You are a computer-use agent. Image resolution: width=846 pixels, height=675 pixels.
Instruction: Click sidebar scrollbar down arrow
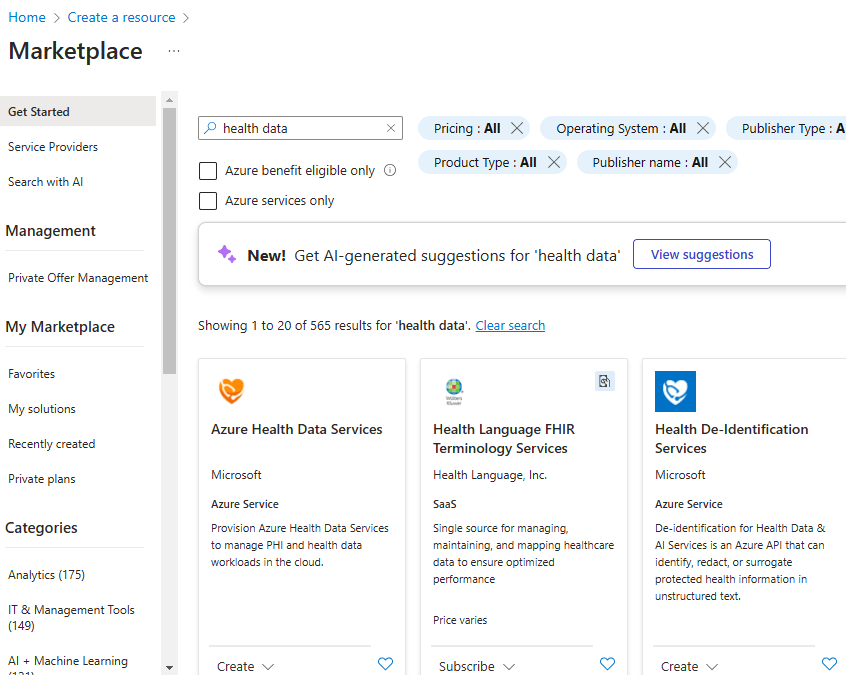(x=169, y=668)
